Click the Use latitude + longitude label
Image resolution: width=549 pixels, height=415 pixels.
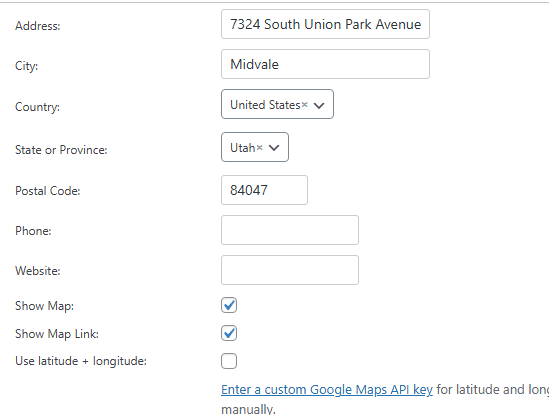coord(81,361)
